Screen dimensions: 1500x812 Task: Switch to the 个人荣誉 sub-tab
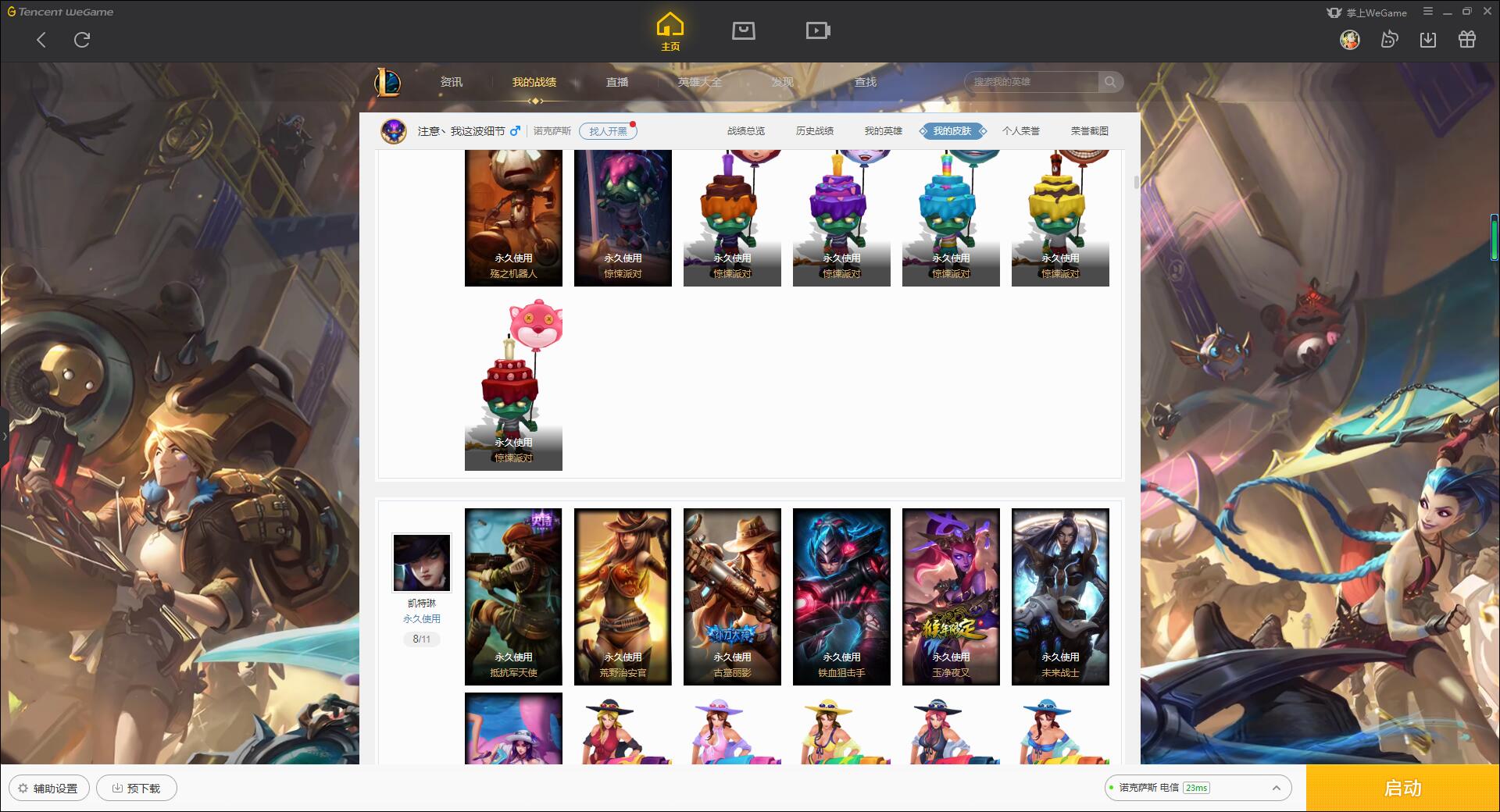click(1021, 131)
